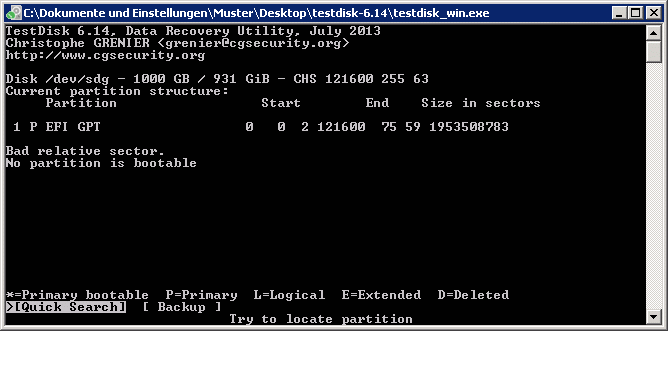Click 'Current partition structure:' heading

click(117, 91)
